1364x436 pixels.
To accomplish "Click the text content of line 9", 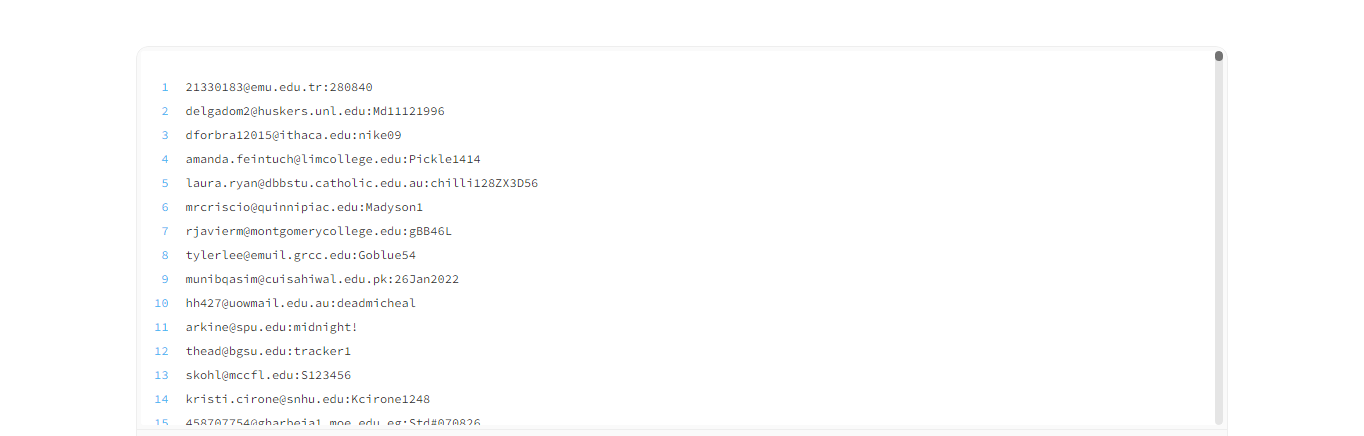I will [322, 279].
